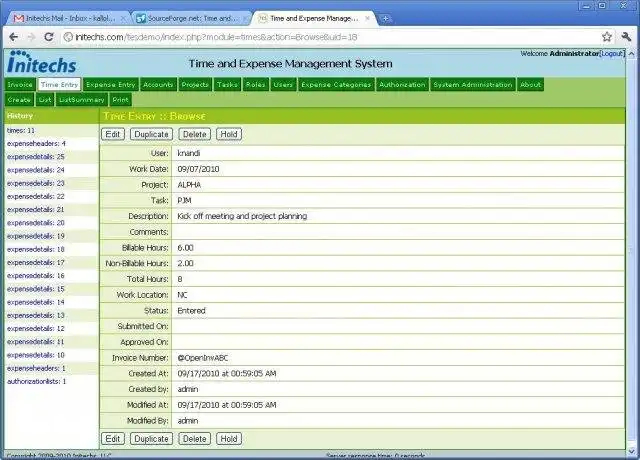Click the bottom Edit button

pos(113,439)
